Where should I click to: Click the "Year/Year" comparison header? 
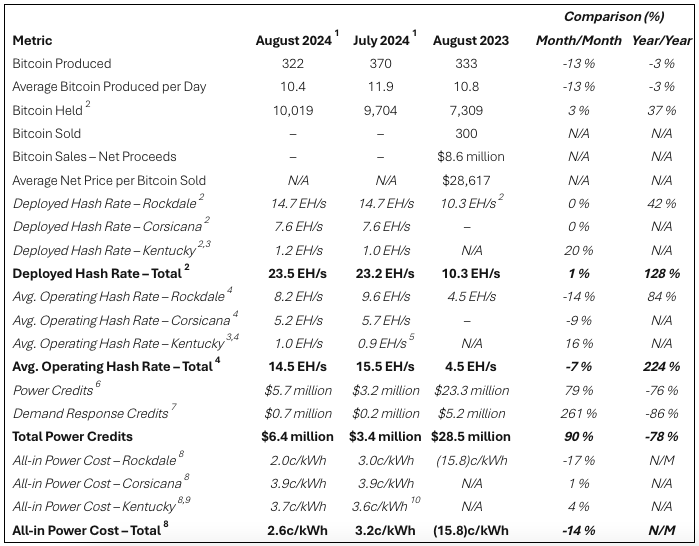(661, 41)
